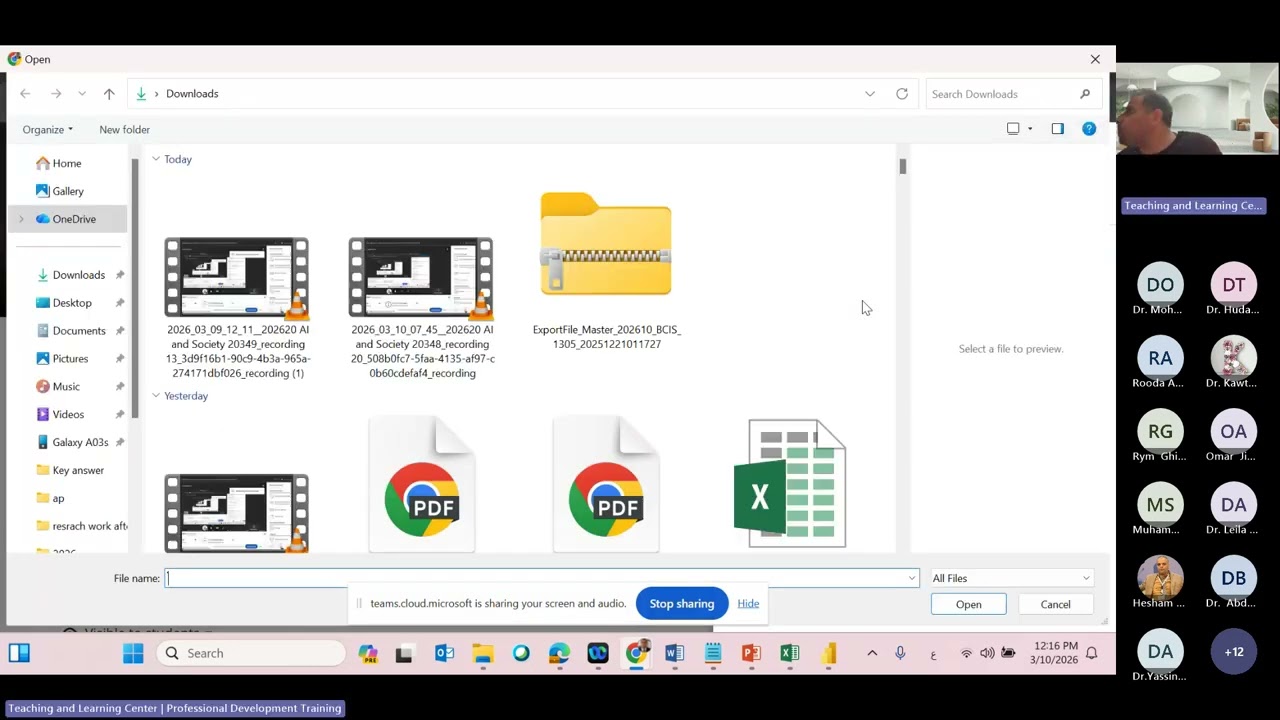1280x720 pixels.
Task: Select the 2026_03_10_07_45 recording video
Action: coord(422,308)
